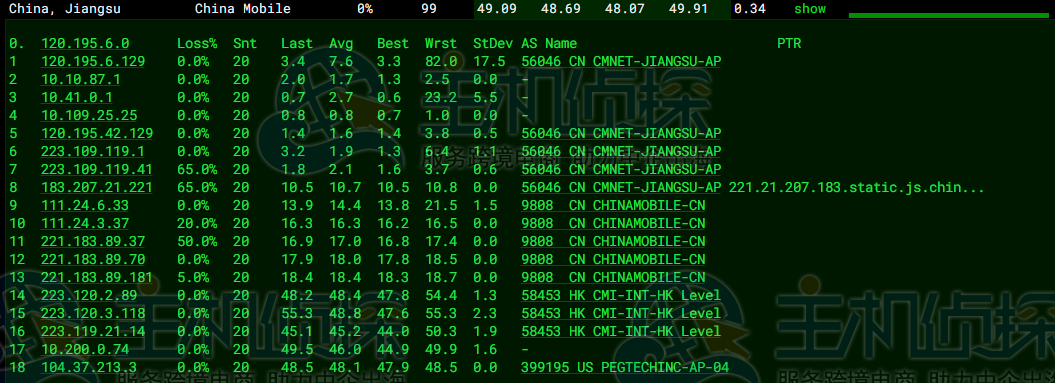
Task: Click IP link 10.10.87.1
Action: tap(81, 79)
